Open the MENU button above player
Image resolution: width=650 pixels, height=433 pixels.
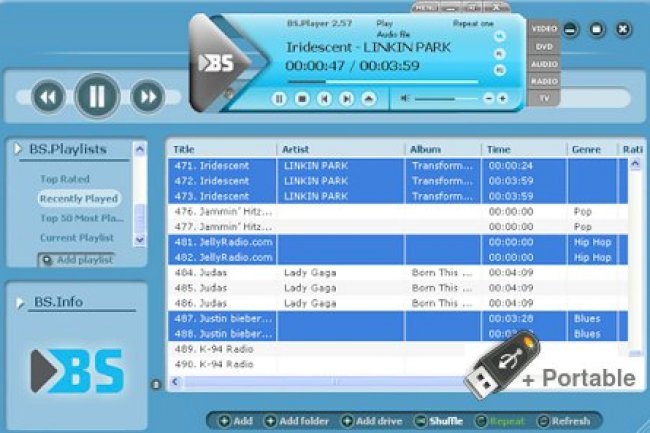coord(426,7)
